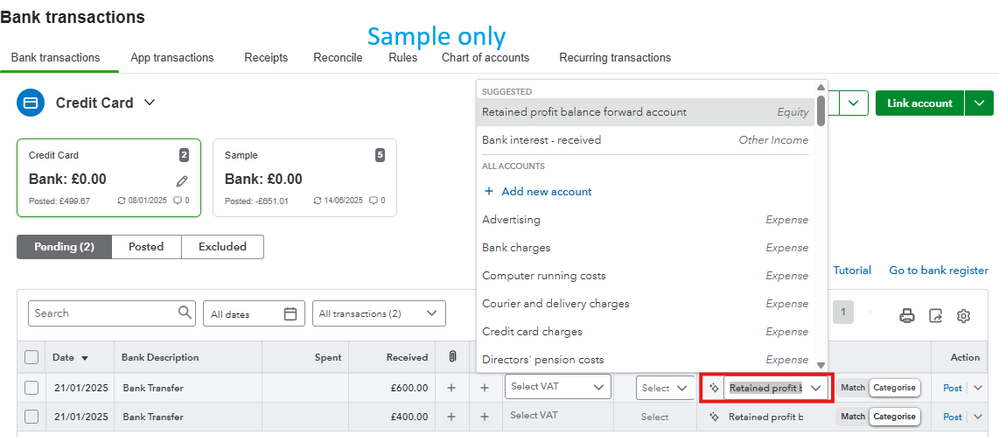Click the pencil edit icon on Credit Card tile
This screenshot has height=437, width=999.
(x=181, y=181)
